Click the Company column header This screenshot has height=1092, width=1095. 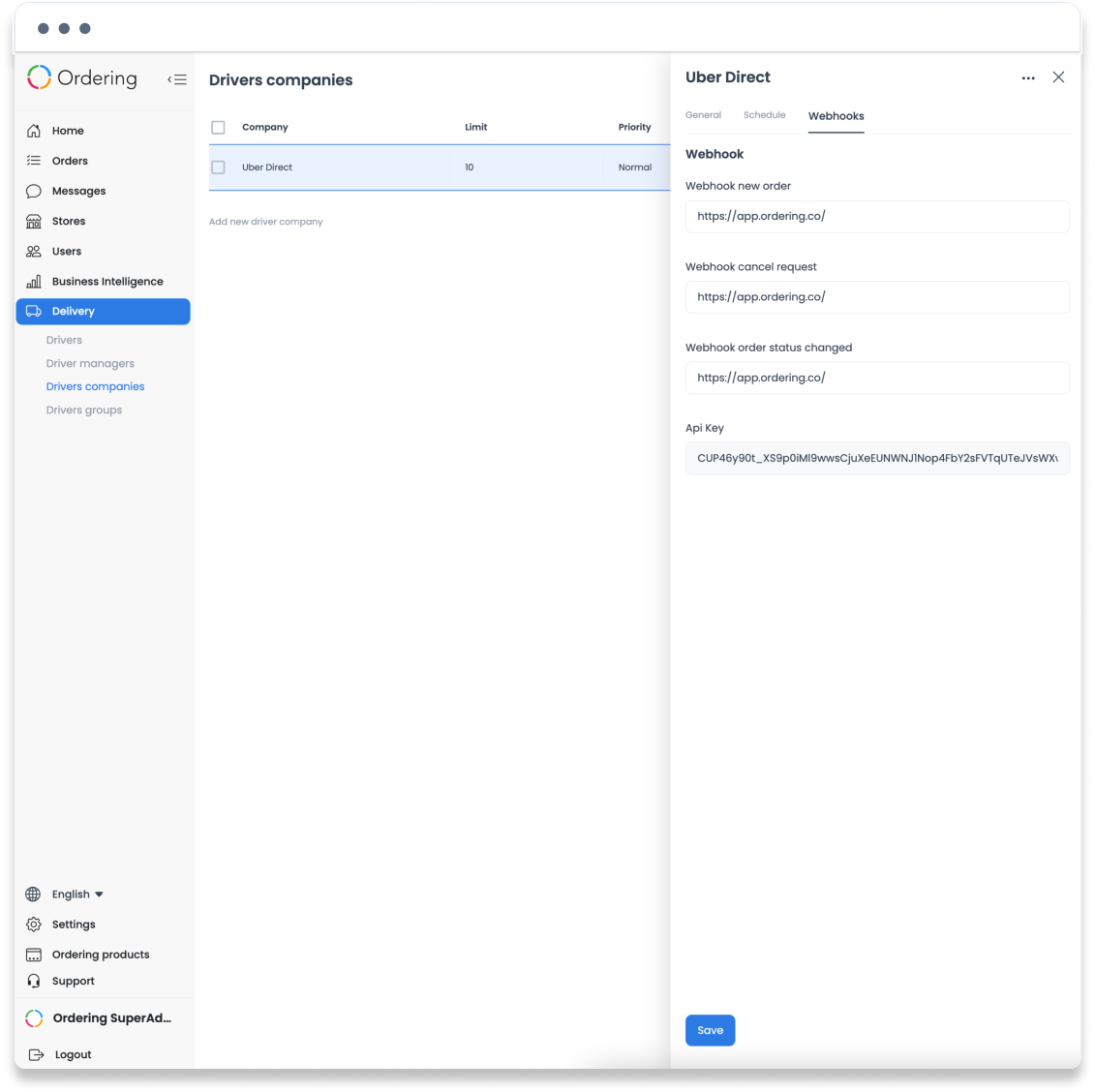point(264,127)
